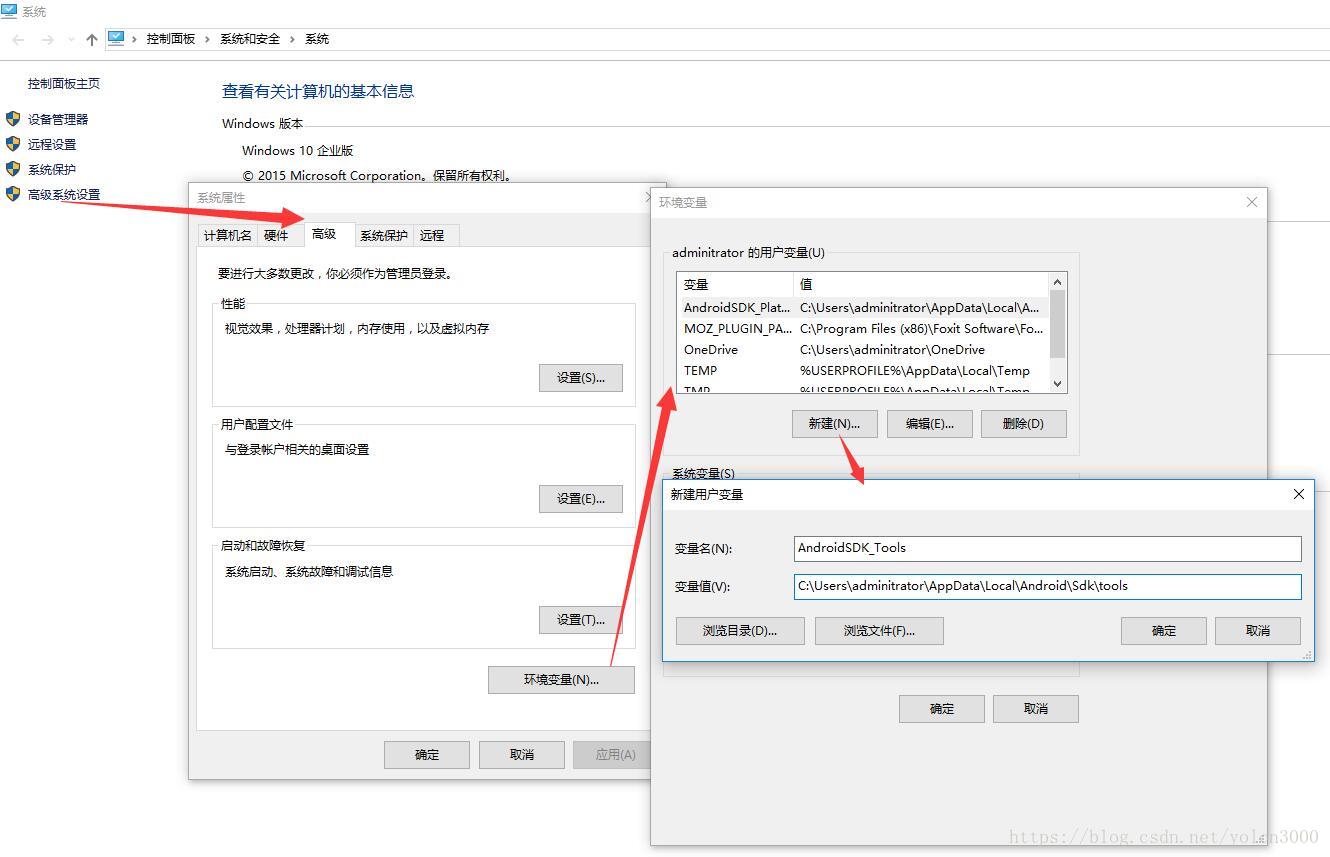
Task: Click 应用(A) in 系统属性 dialog
Action: 612,754
